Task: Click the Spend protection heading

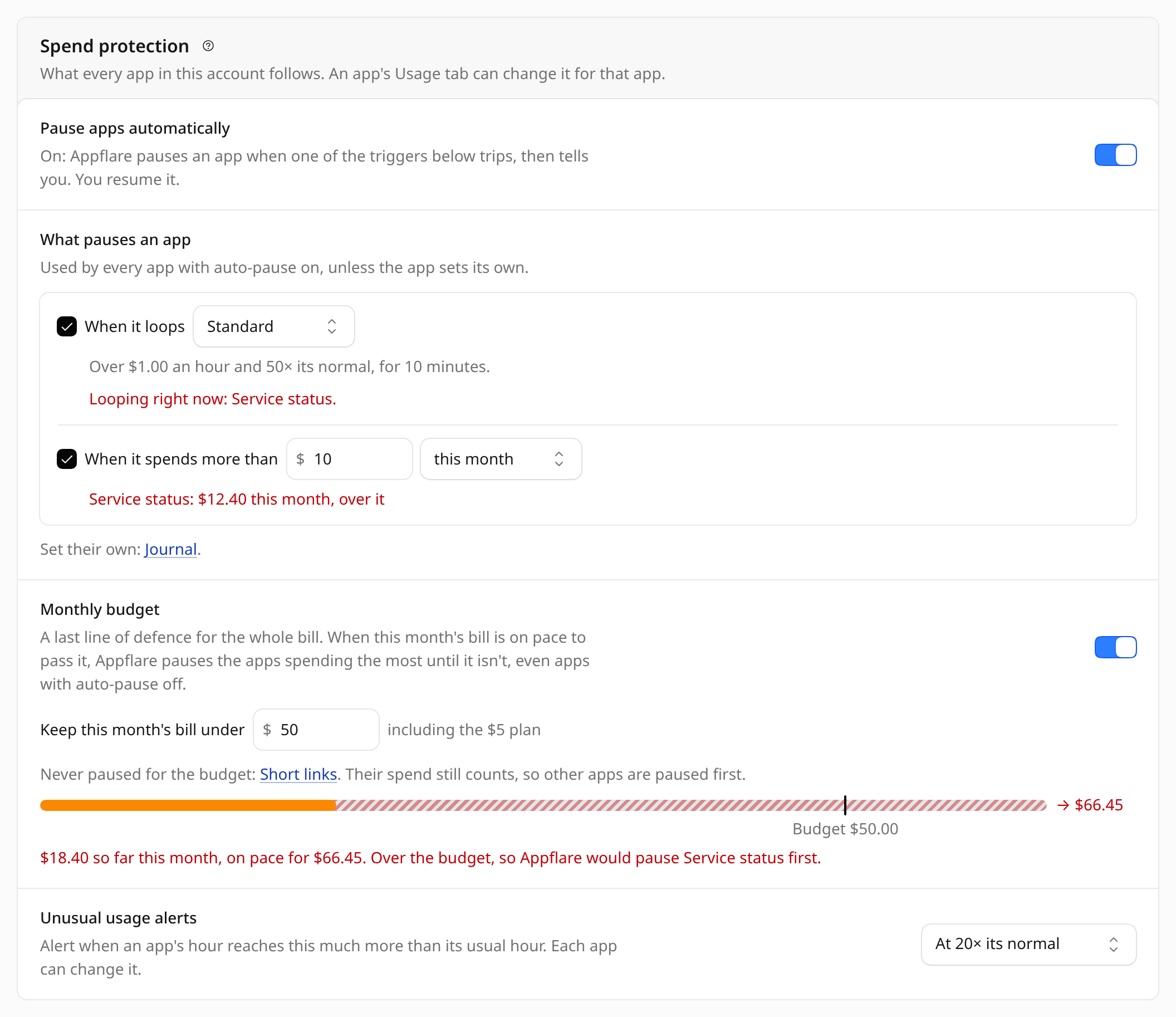Action: pos(114,46)
